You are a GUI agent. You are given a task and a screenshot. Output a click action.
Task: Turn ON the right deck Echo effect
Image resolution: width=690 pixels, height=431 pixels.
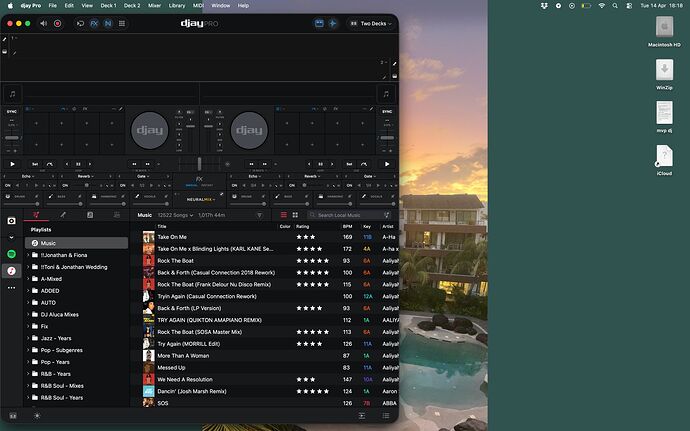pos(234,185)
